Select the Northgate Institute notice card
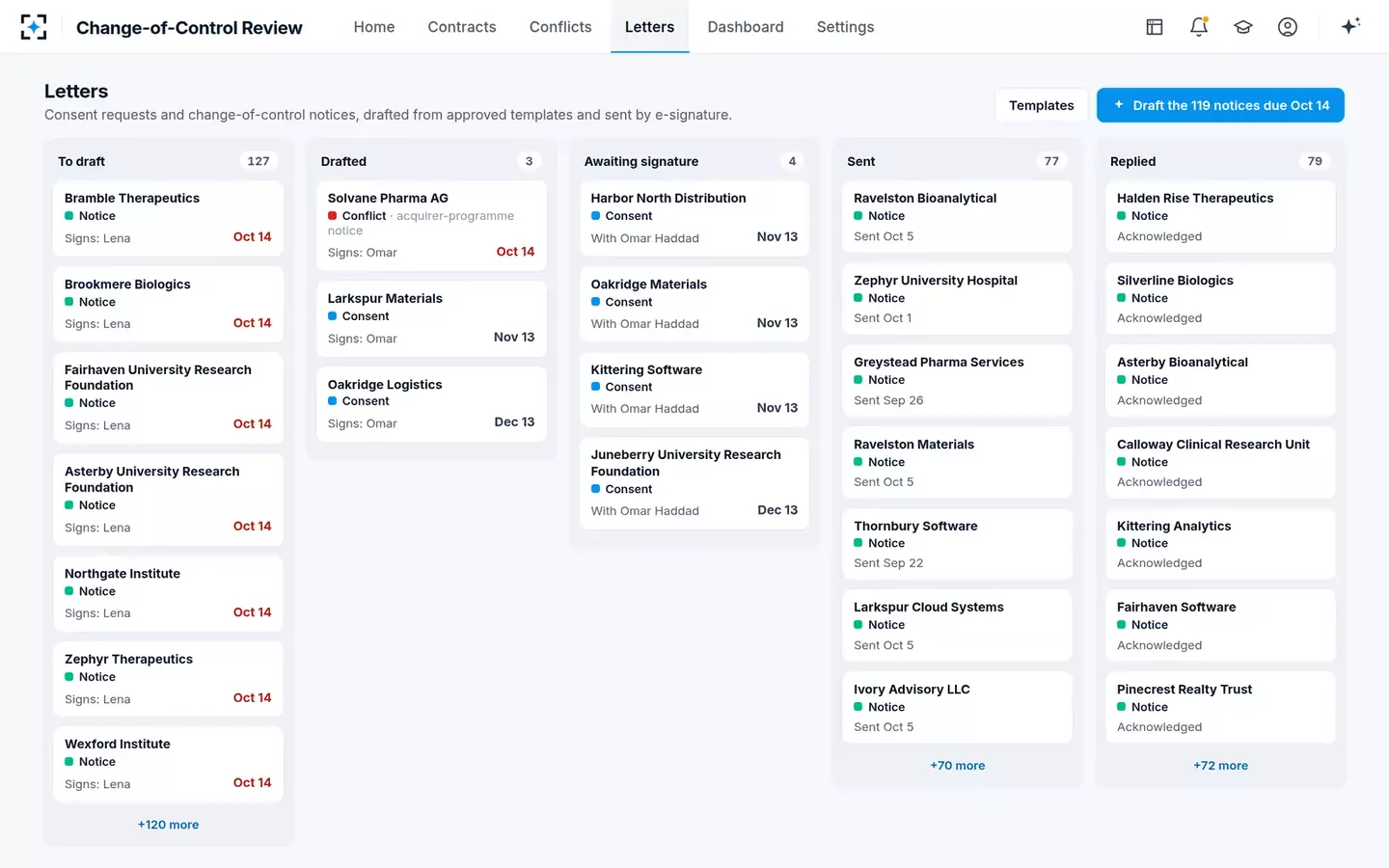 (x=168, y=593)
